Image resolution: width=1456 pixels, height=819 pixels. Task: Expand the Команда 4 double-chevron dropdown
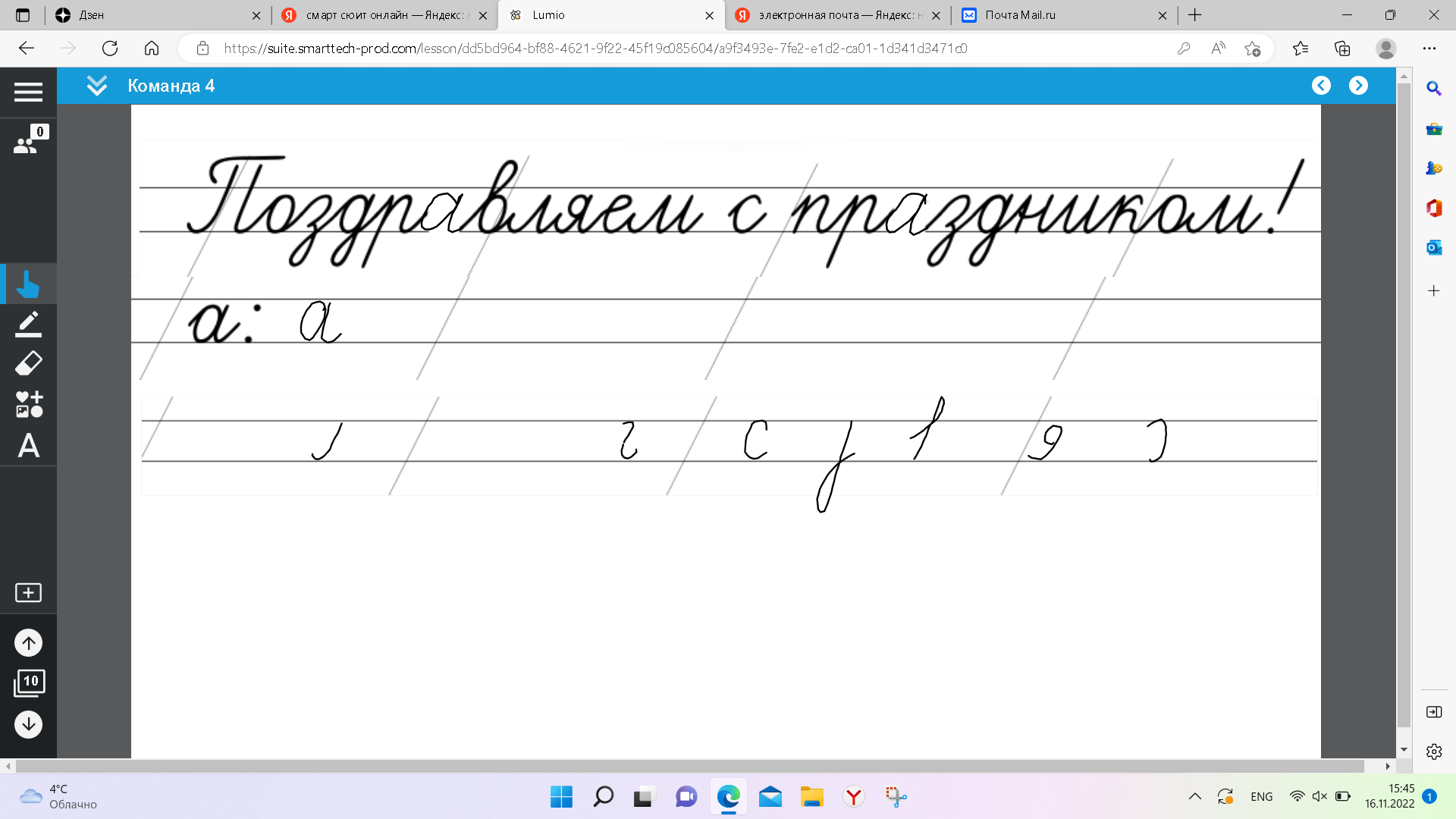97,86
